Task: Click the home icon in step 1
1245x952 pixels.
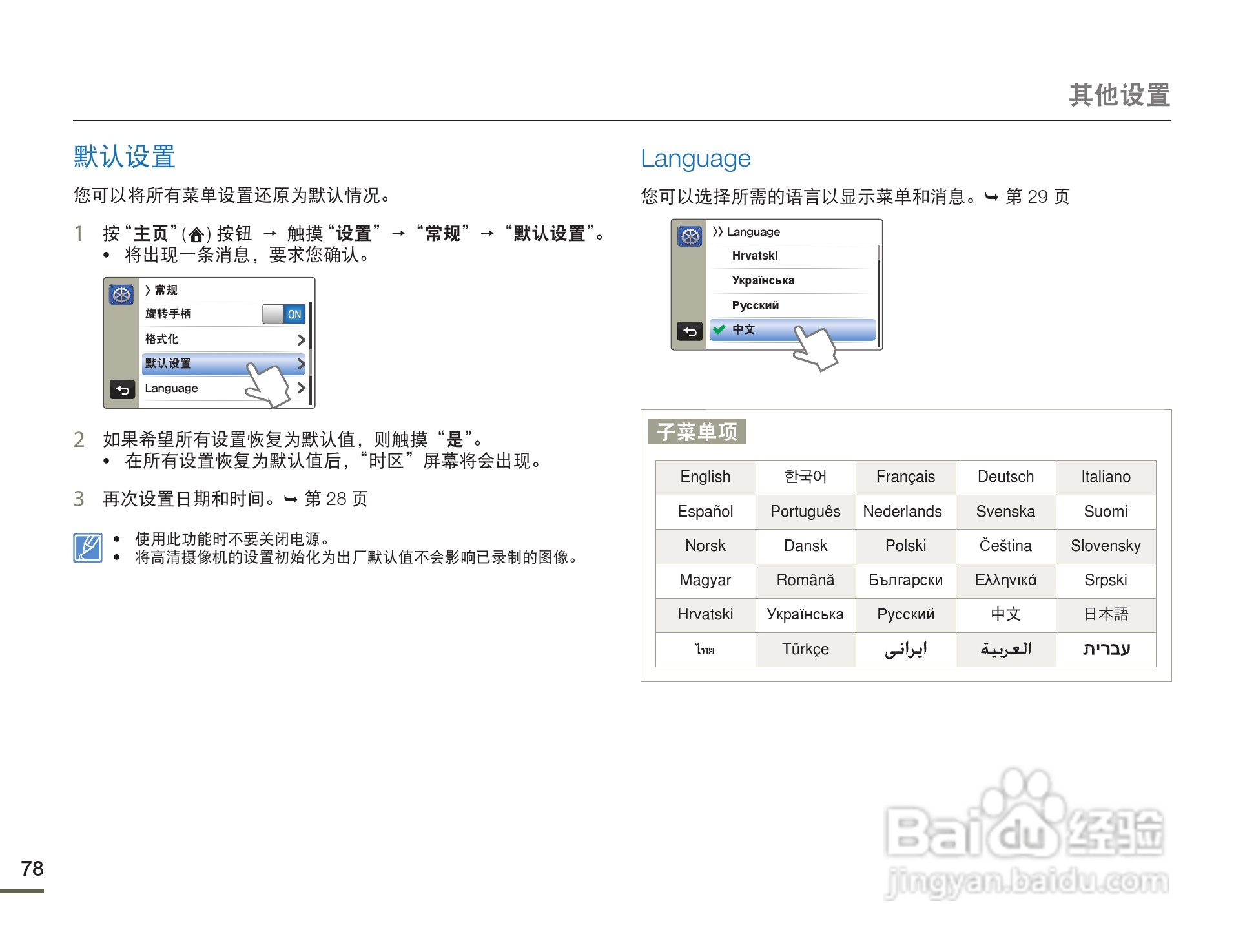Action: tap(196, 234)
